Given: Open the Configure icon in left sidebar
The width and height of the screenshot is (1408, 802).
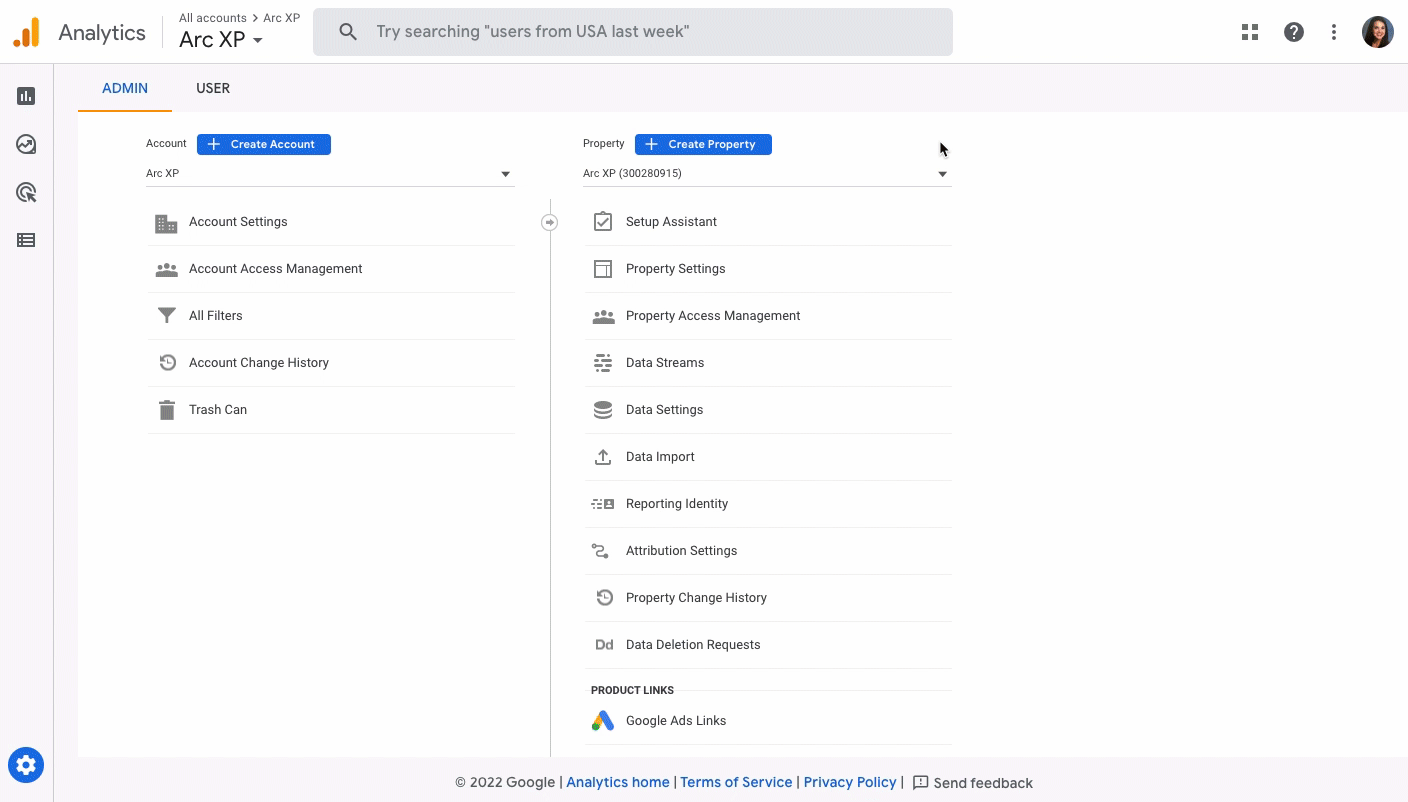Looking at the screenshot, I should coord(26,240).
